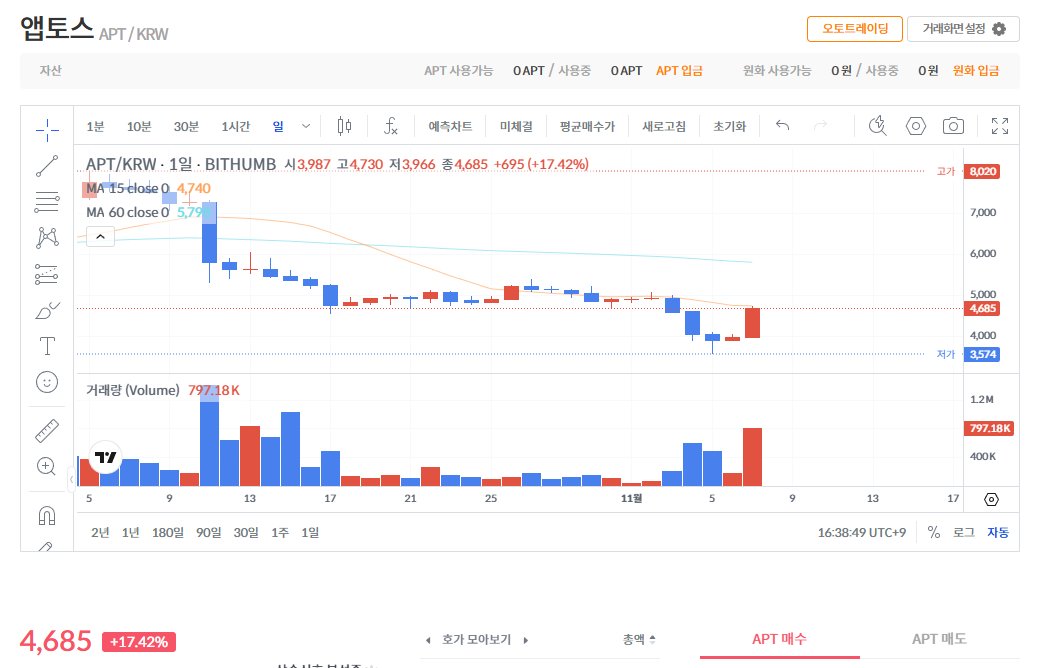The height and width of the screenshot is (668, 1046).
Task: Select the brush drawing tool
Action: (x=47, y=310)
